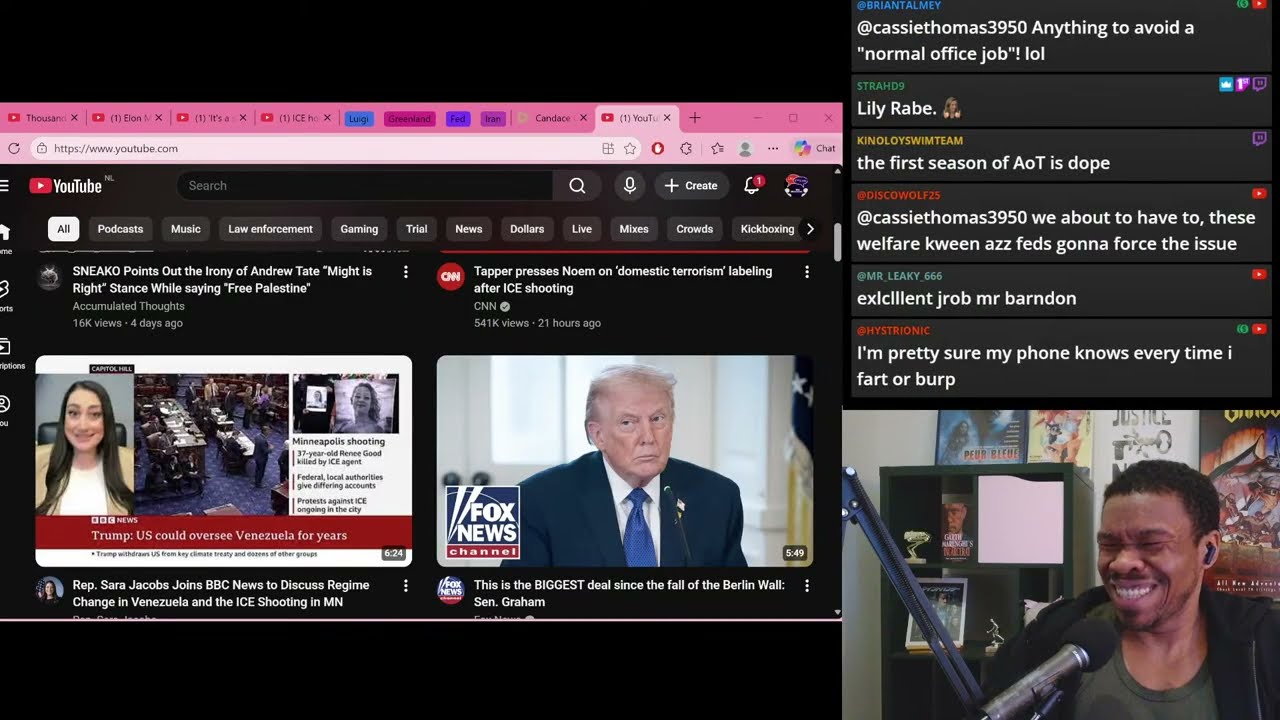
Task: Filter by the Mixes chip
Action: tap(634, 229)
